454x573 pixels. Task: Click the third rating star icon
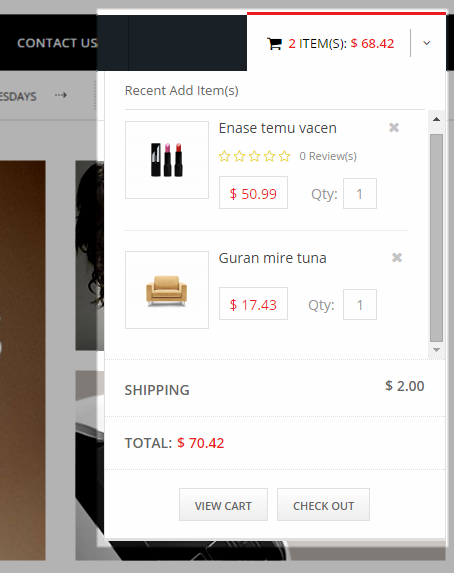pyautogui.click(x=254, y=156)
